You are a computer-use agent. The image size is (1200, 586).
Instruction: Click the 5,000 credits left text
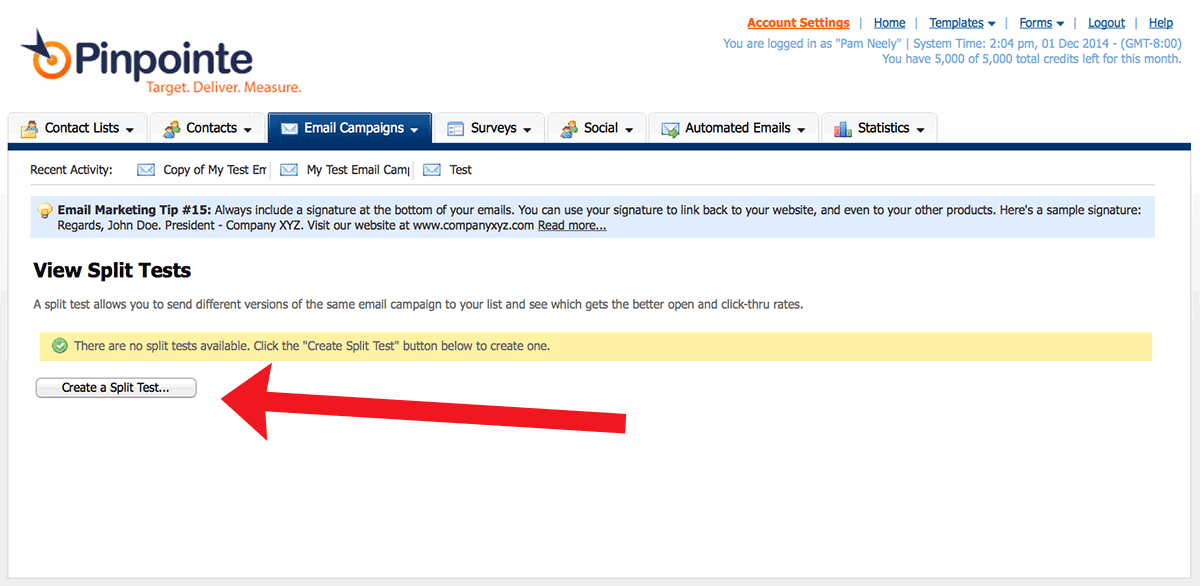tap(1031, 59)
